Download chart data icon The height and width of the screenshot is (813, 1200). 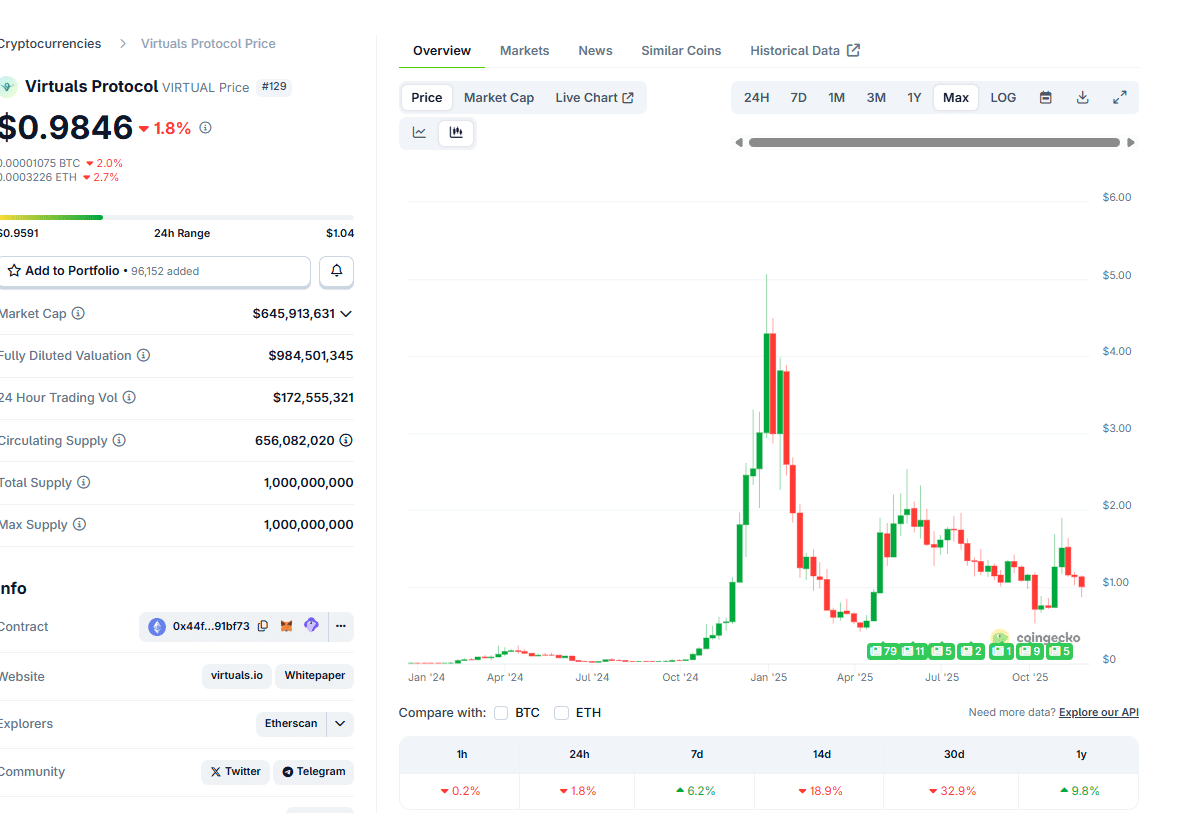1082,98
